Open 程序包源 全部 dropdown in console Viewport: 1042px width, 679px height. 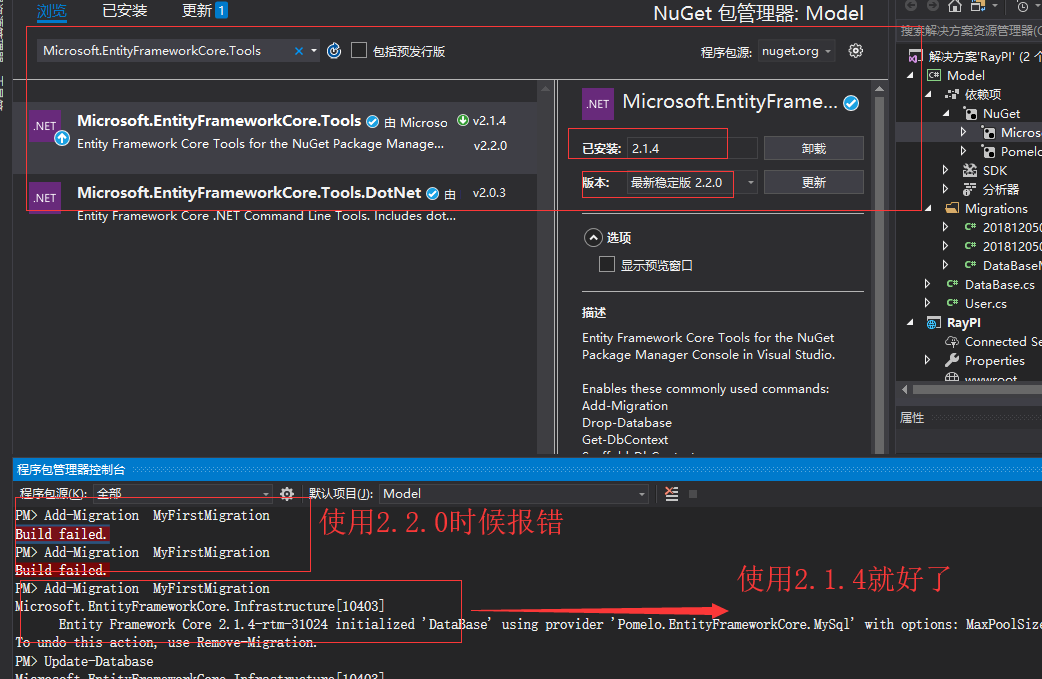[183, 494]
